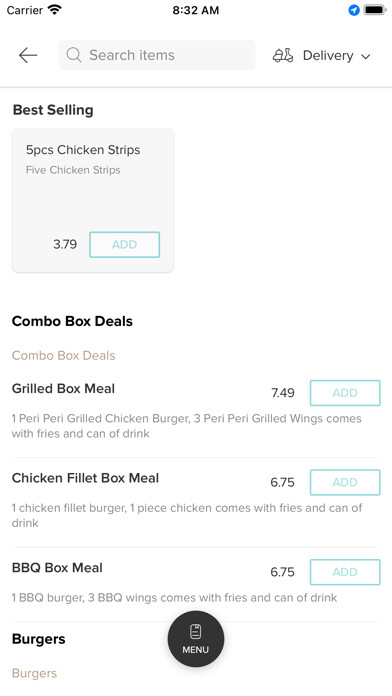Image resolution: width=392 pixels, height=696 pixels.
Task: Open the floating MENU button
Action: pos(196,639)
